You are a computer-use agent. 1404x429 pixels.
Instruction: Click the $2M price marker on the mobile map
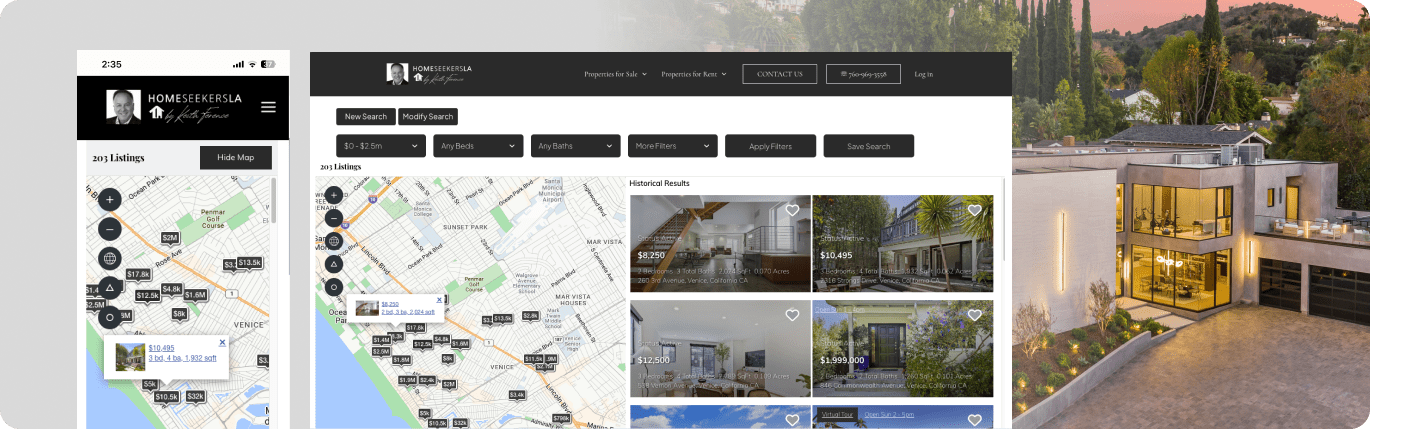pos(170,238)
